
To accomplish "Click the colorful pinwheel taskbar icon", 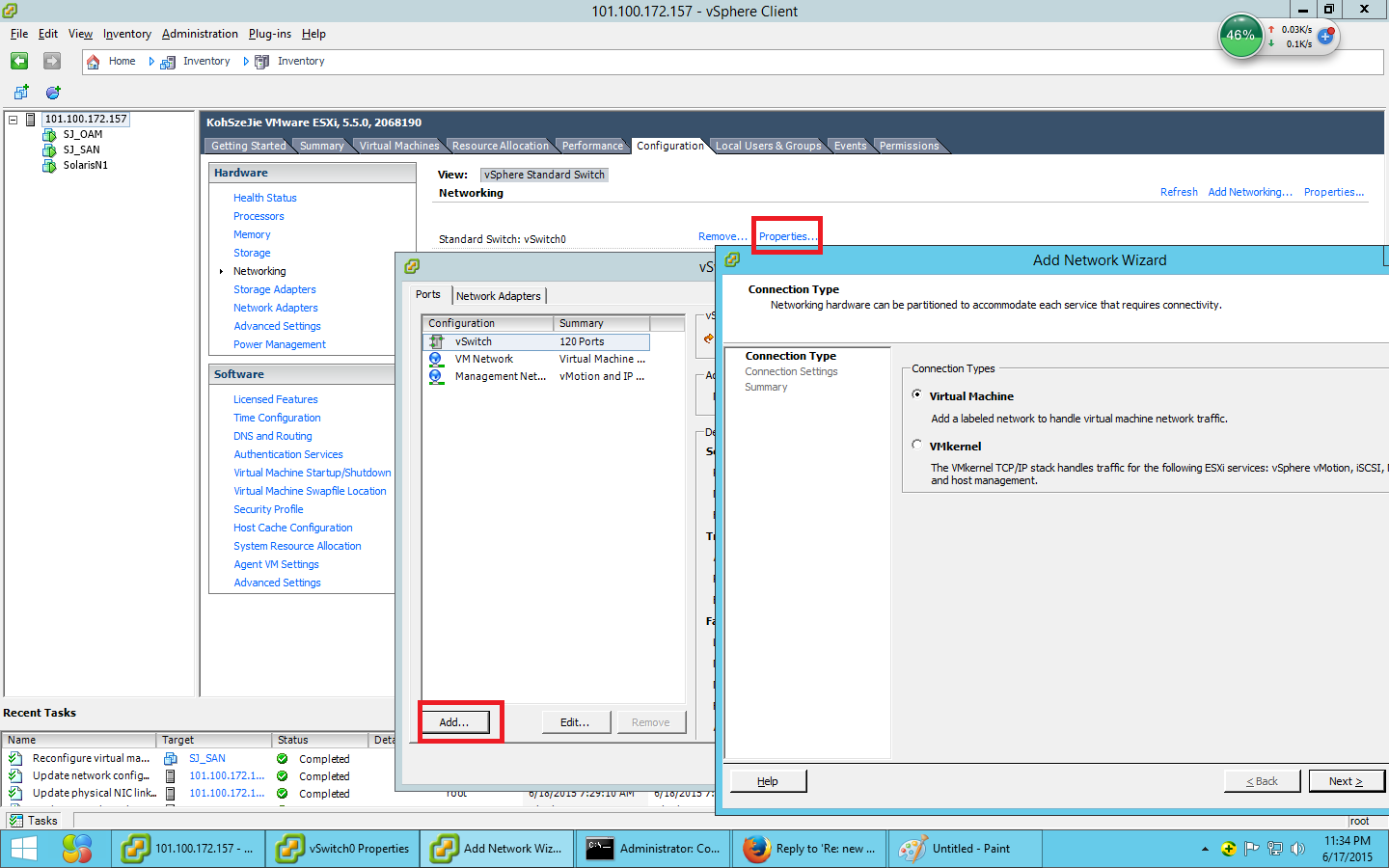I will point(77,849).
